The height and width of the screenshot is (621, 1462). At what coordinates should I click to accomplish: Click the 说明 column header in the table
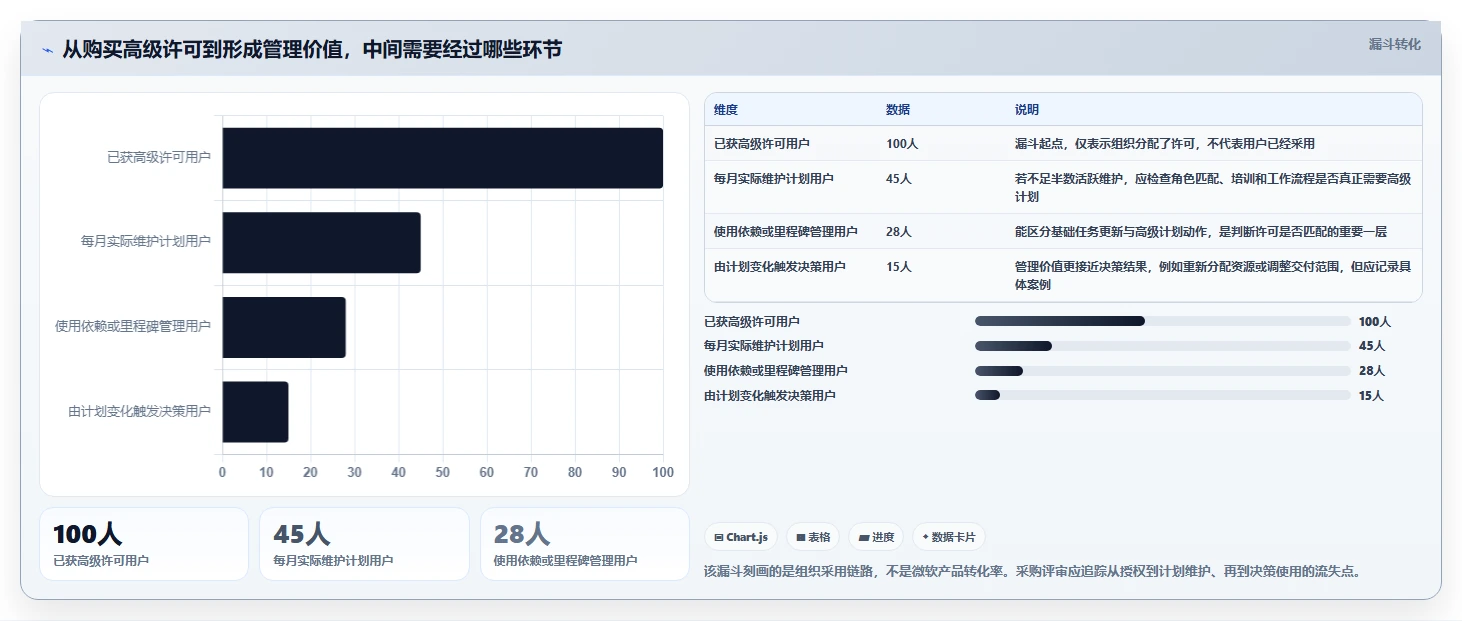click(1027, 110)
